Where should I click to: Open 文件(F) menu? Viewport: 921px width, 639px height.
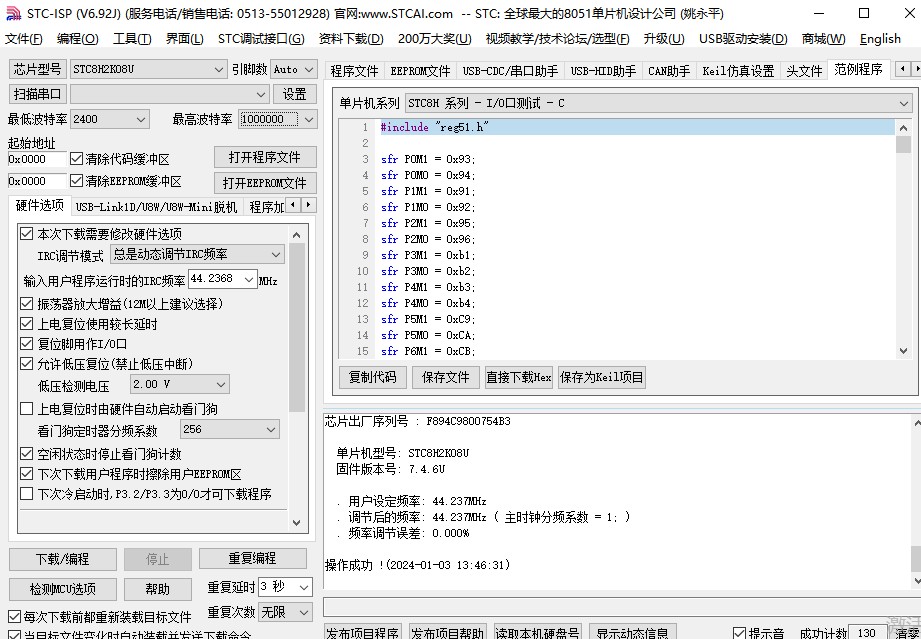click(x=23, y=39)
